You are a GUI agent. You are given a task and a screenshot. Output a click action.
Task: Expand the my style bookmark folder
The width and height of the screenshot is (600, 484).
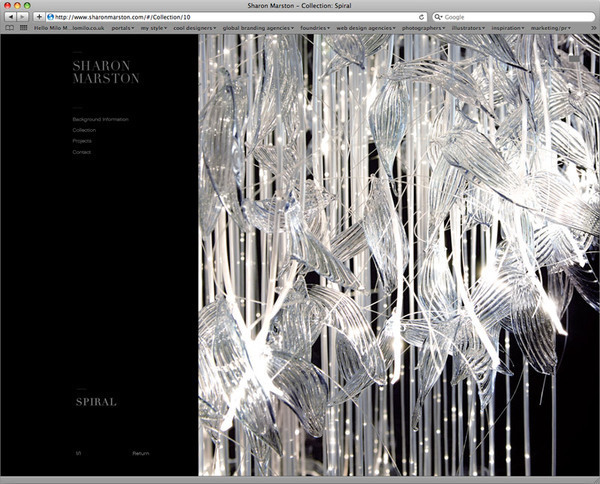[x=153, y=28]
